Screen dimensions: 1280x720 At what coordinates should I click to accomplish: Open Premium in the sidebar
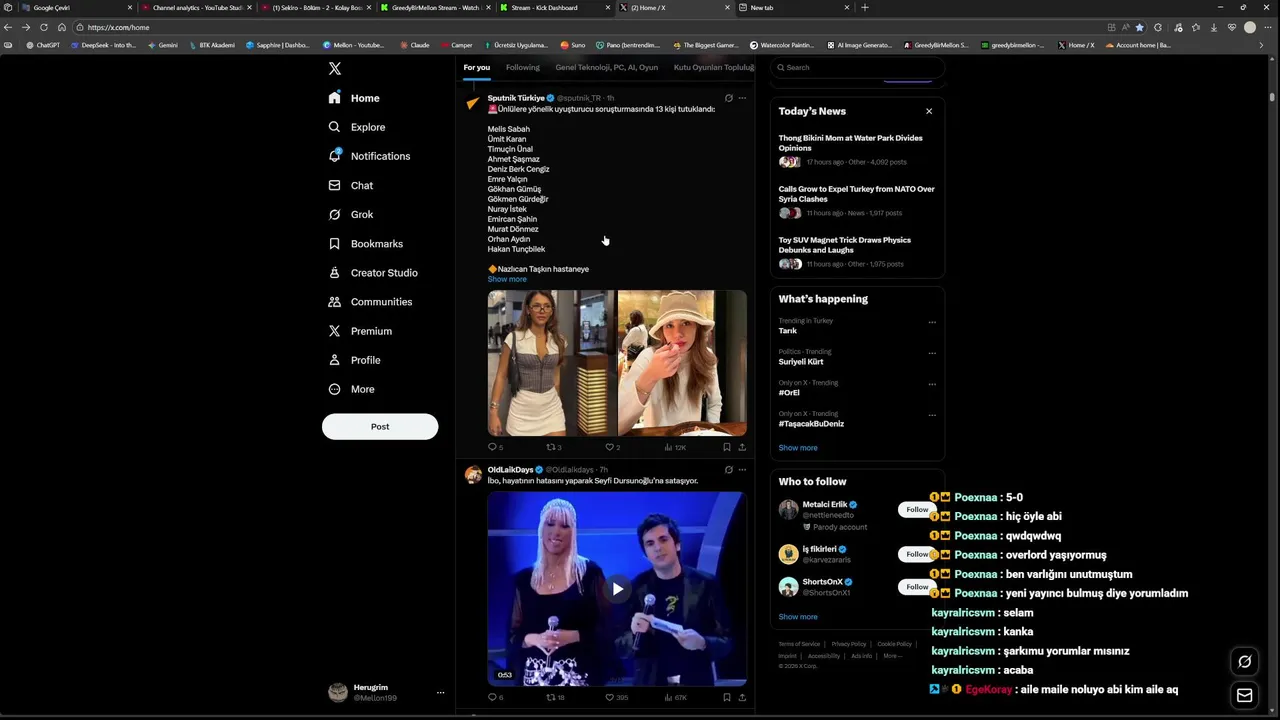pyautogui.click(x=360, y=330)
